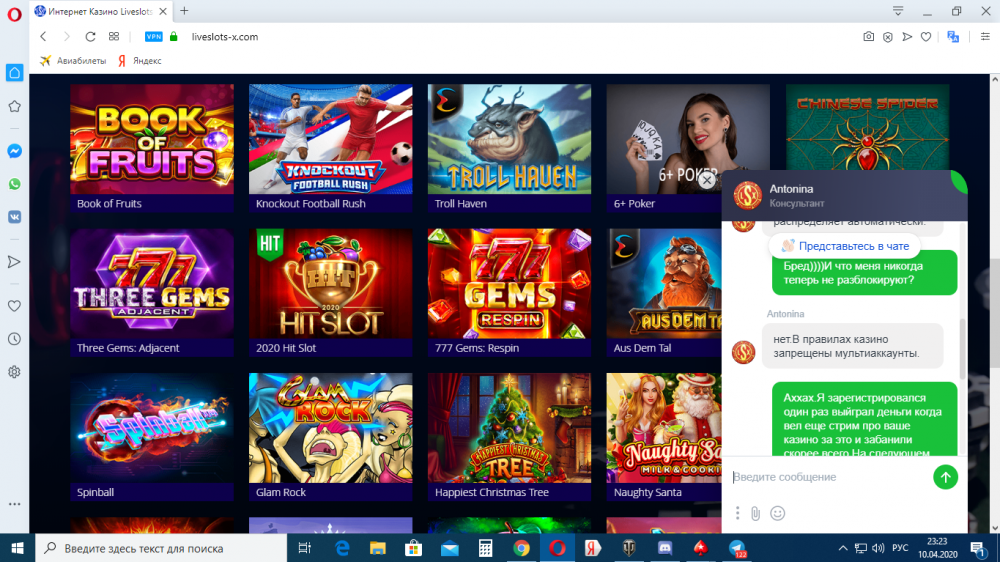Click Представьтесь в чате button
Viewport: 1000px width, 562px height.
844,246
